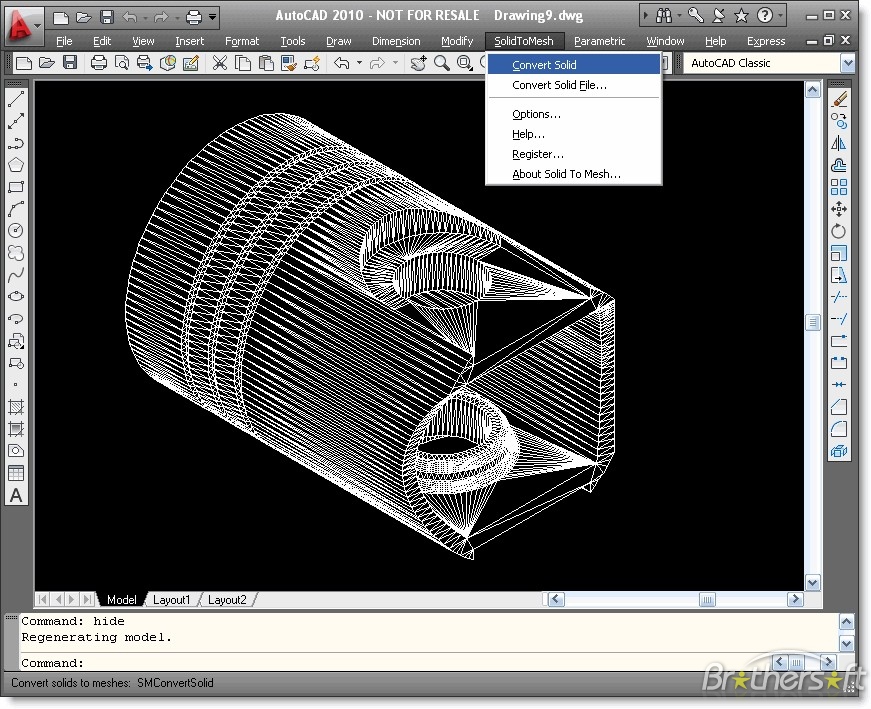Open About Solid To Mesh entry
The image size is (871, 709).
coord(574,174)
